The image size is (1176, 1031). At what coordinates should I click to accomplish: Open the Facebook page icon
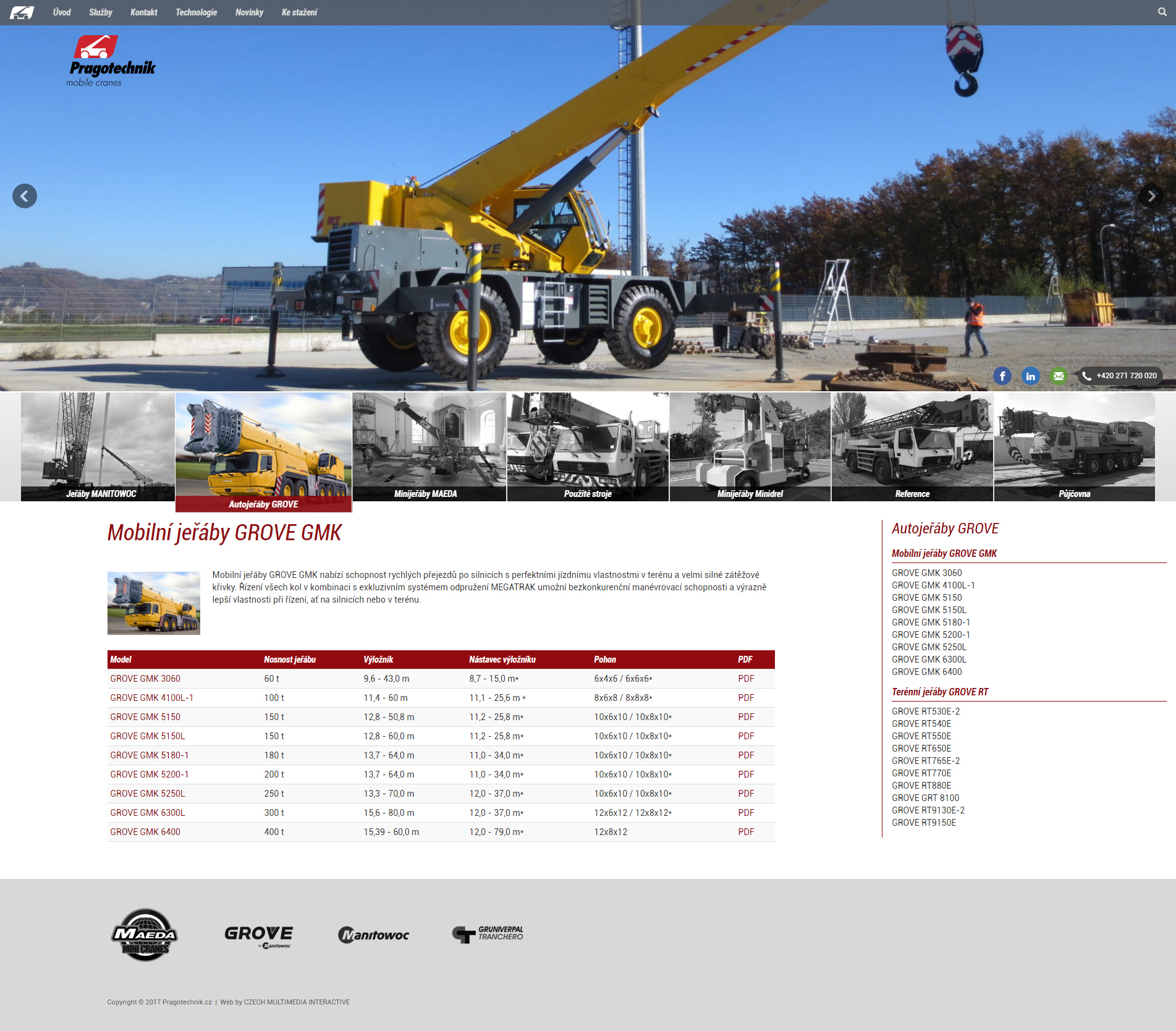click(x=1002, y=376)
